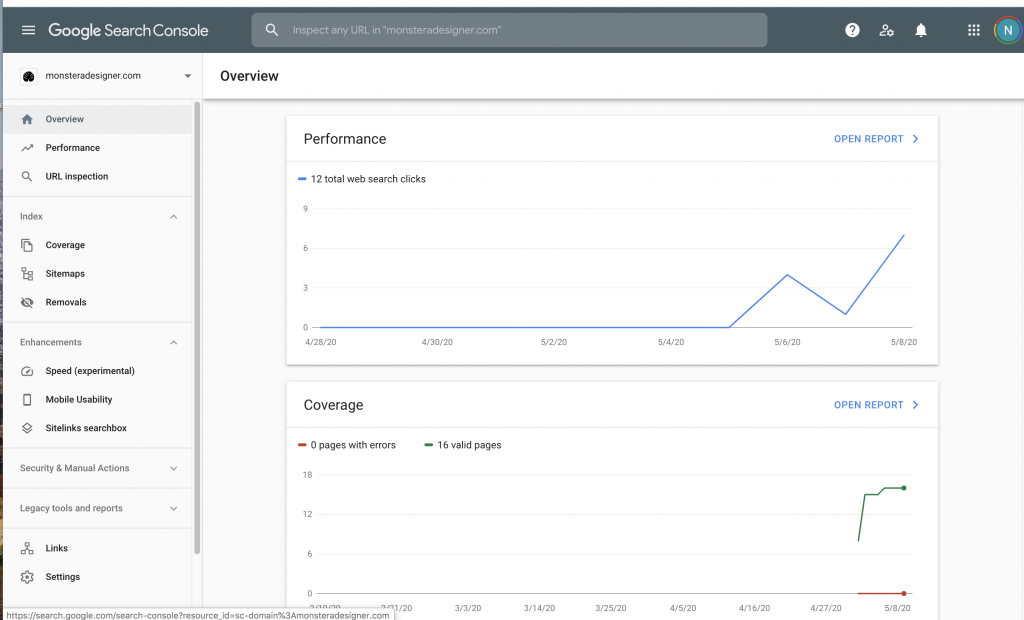This screenshot has height=620, width=1024.
Task: Click the Removals crossed-eye icon
Action: pos(27,302)
